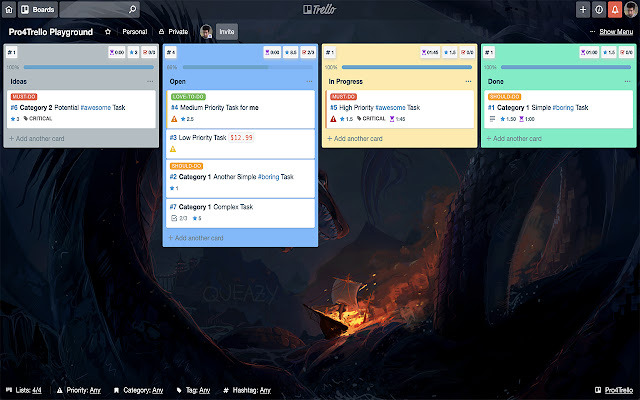This screenshot has height=400, width=640.
Task: Click the SHOULD-DO label on card #2
Action: [x=186, y=166]
